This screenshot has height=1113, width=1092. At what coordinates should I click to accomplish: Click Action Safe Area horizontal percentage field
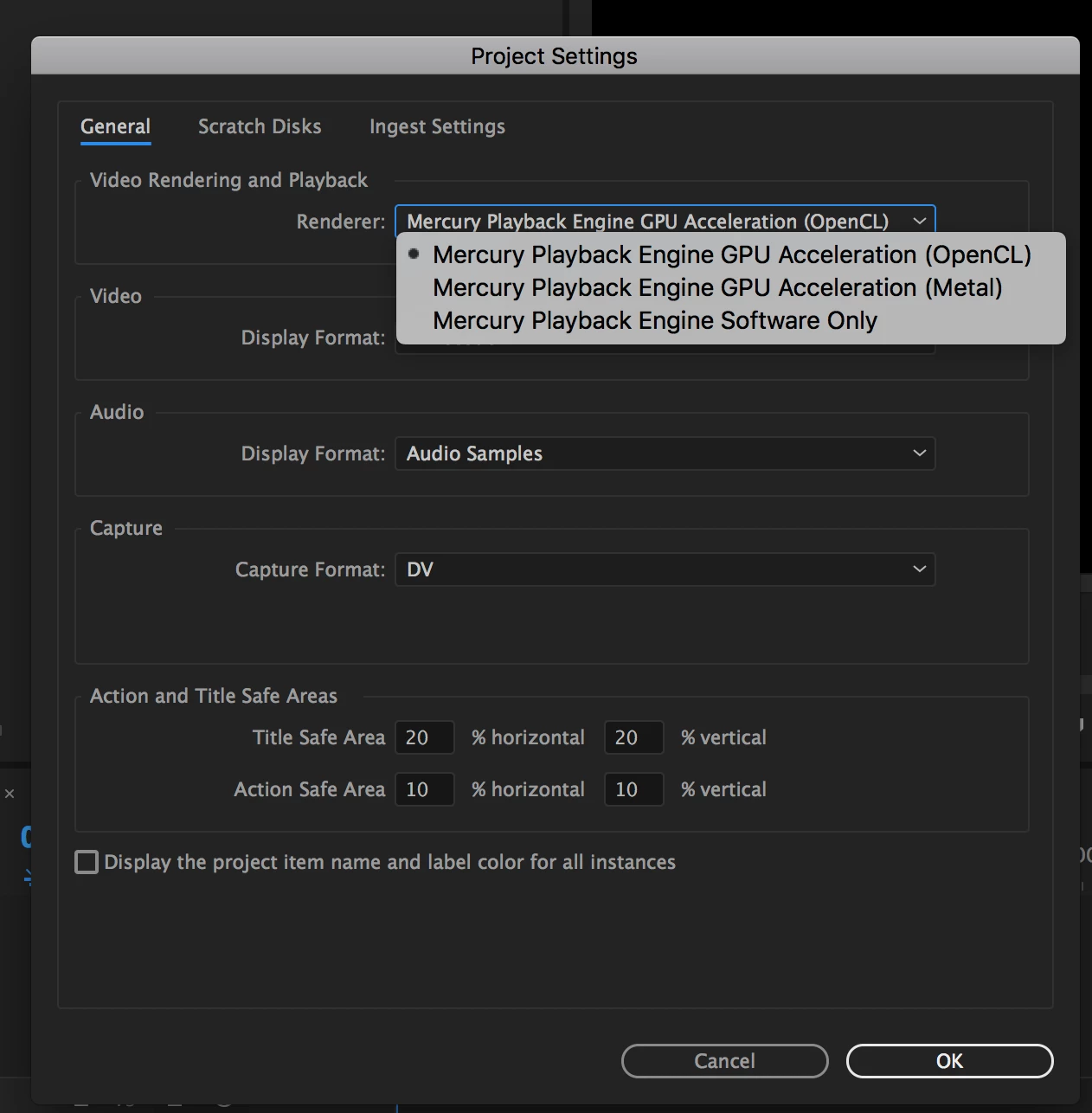pos(425,789)
